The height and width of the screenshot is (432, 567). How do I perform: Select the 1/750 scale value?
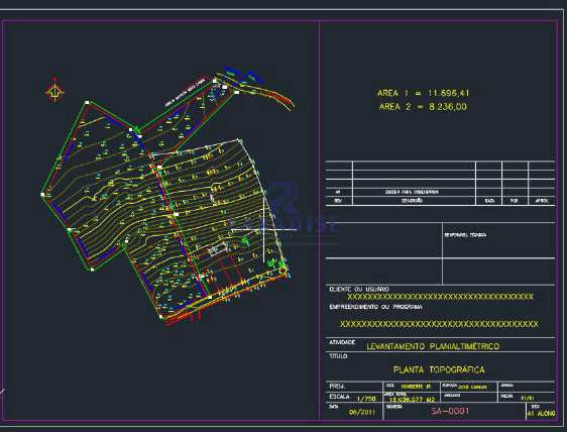[x=366, y=399]
